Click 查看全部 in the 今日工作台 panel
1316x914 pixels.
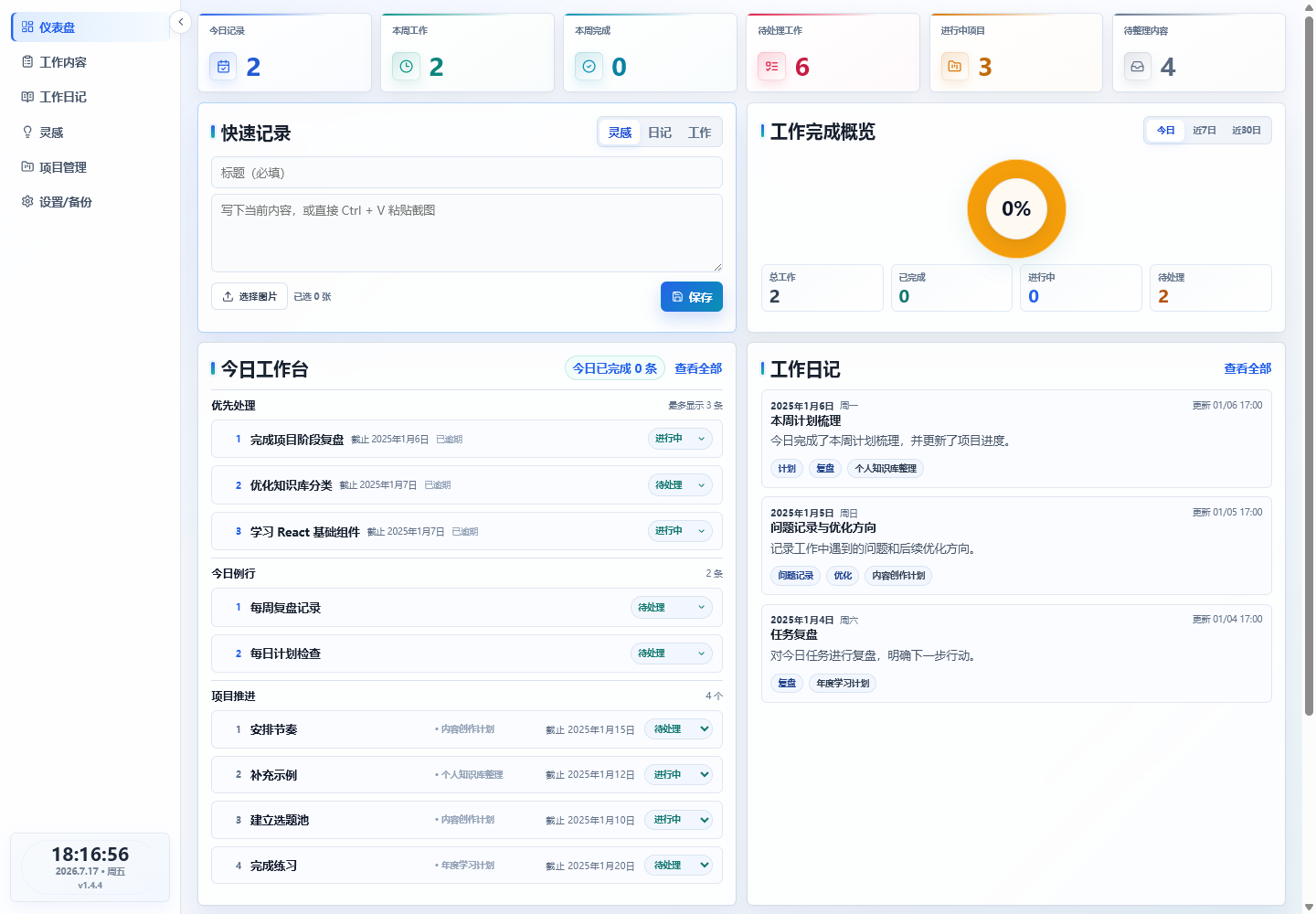[x=698, y=368]
